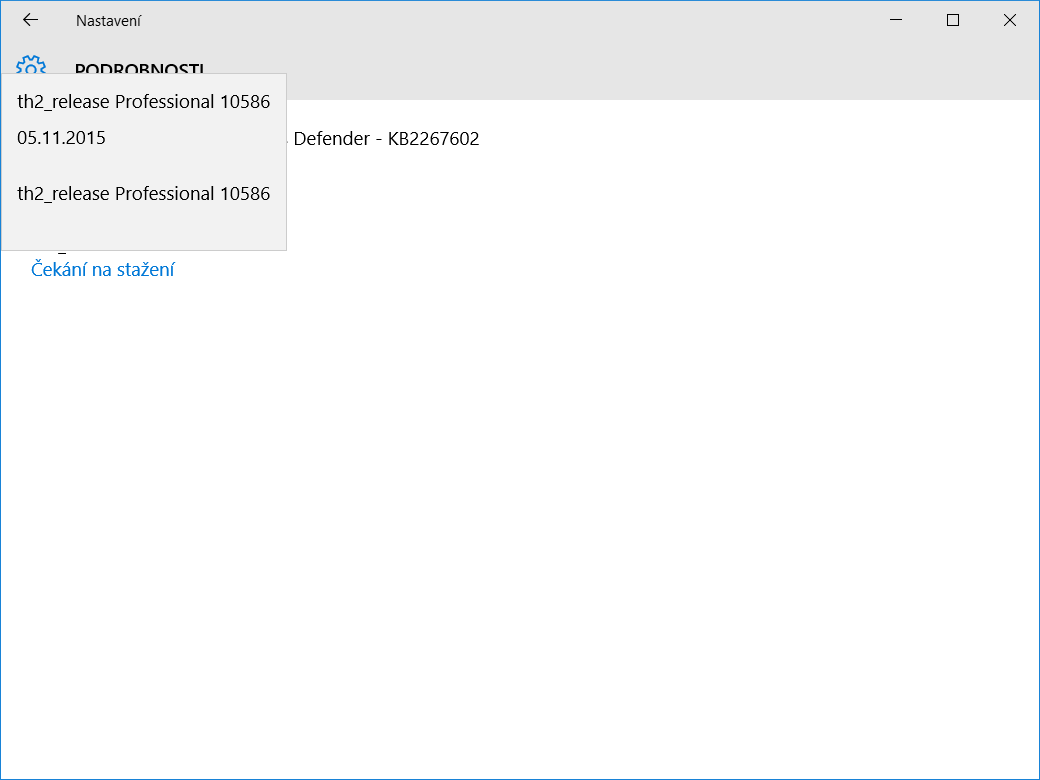The width and height of the screenshot is (1040, 780).
Task: Click the blue settings gear icon
Action: pyautogui.click(x=31, y=64)
